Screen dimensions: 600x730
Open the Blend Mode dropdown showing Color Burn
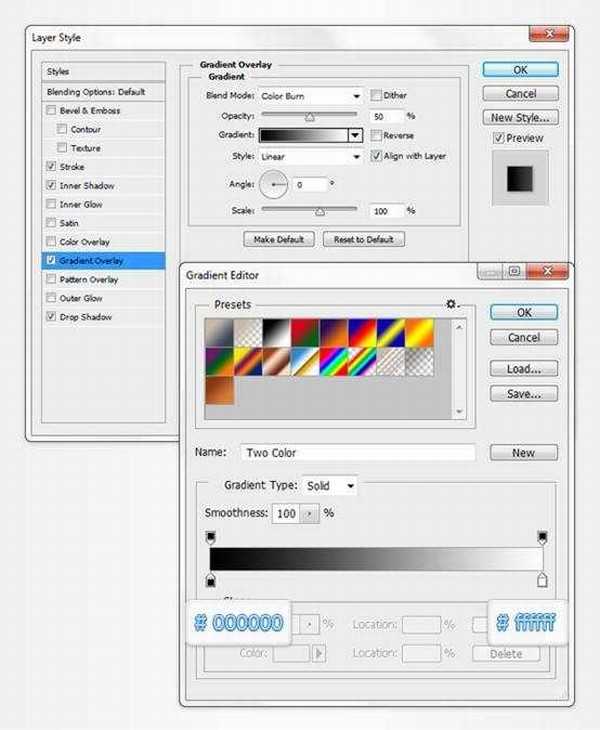(x=310, y=96)
